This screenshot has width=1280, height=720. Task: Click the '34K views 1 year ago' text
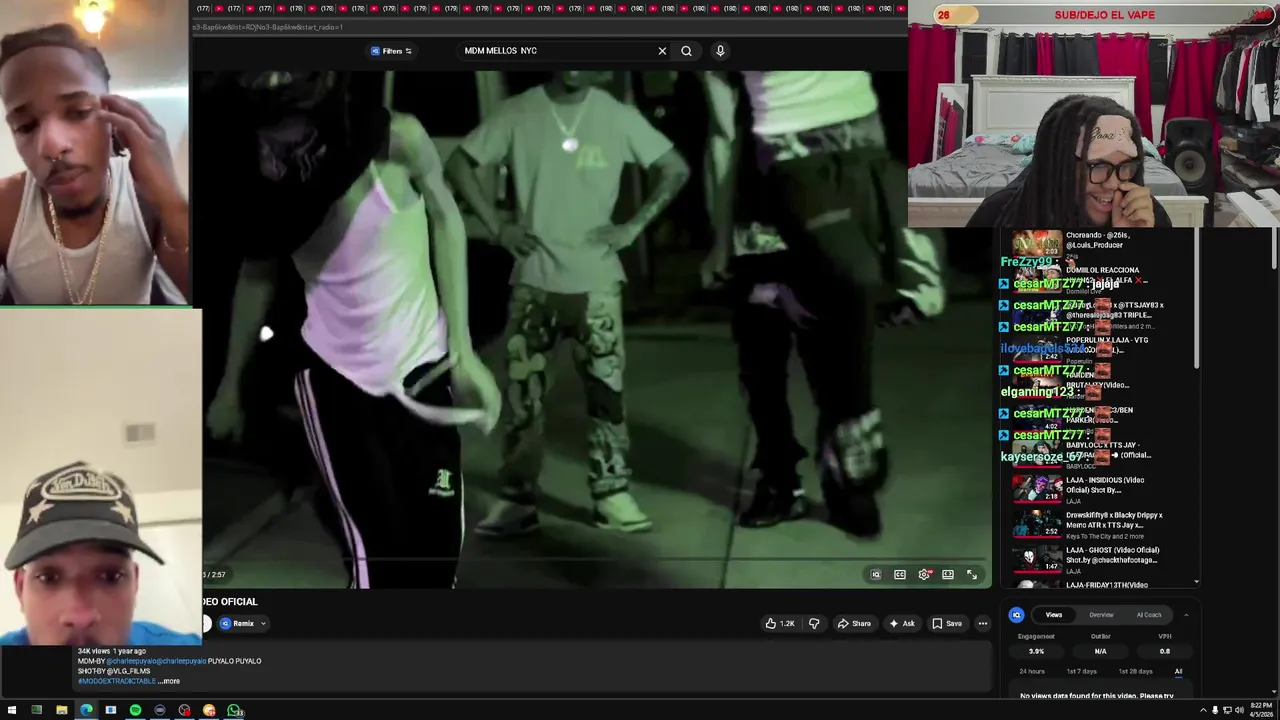point(112,651)
